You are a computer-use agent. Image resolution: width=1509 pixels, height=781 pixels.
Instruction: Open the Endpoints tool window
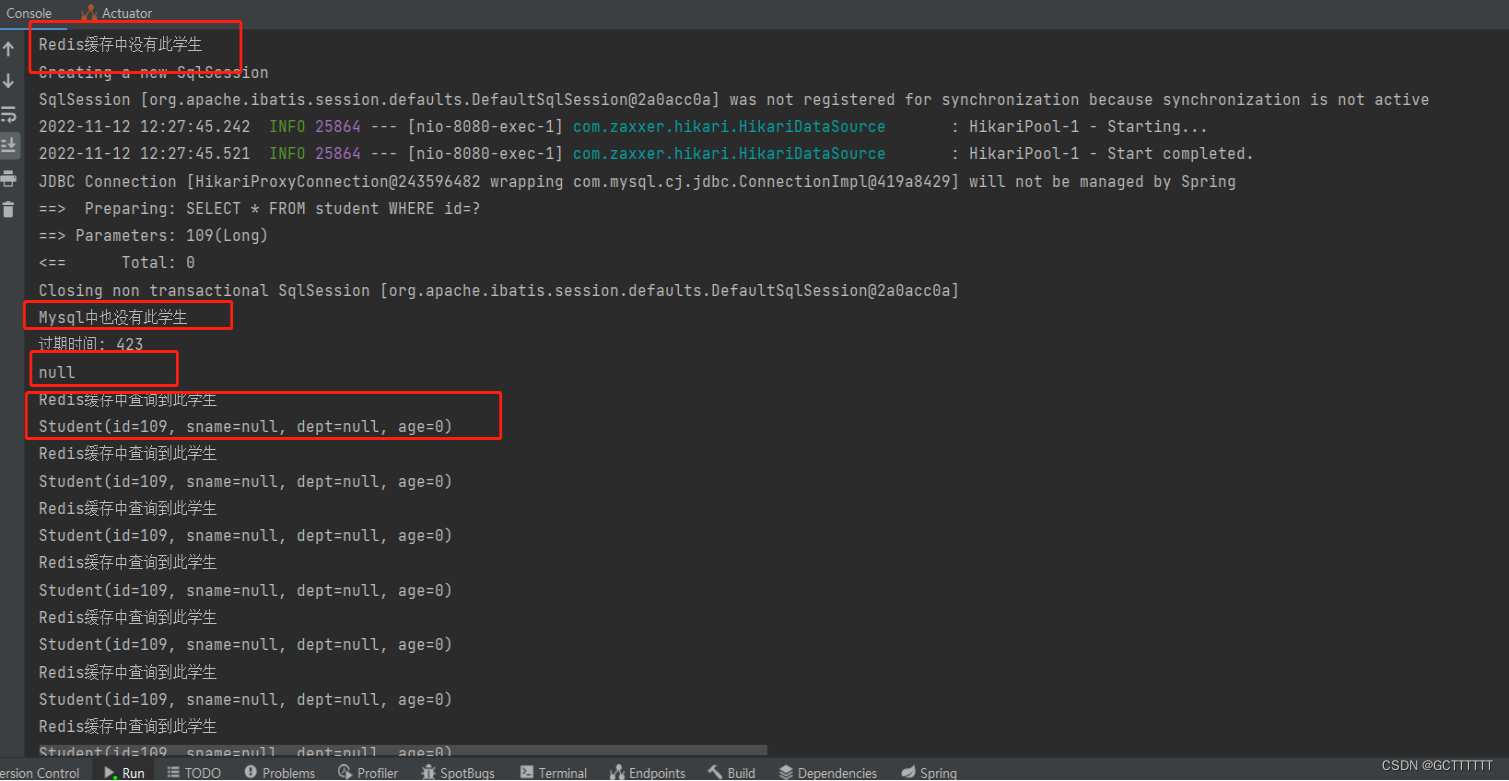(647, 773)
